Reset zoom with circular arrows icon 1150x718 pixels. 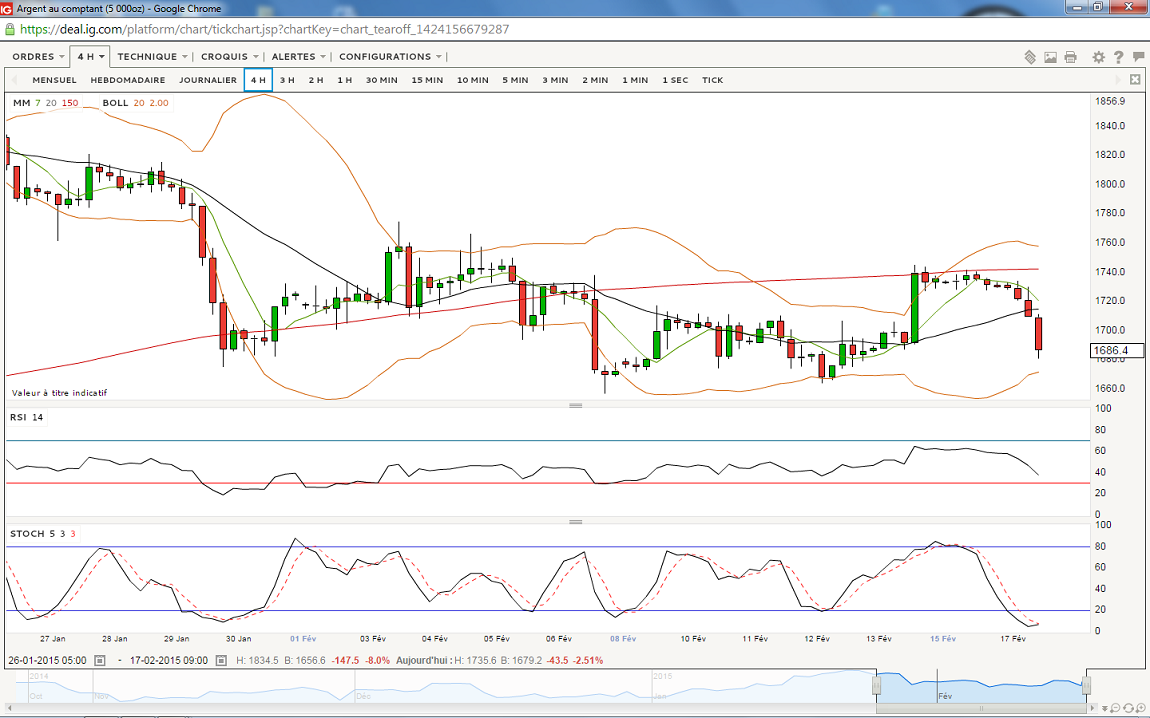click(x=1128, y=708)
